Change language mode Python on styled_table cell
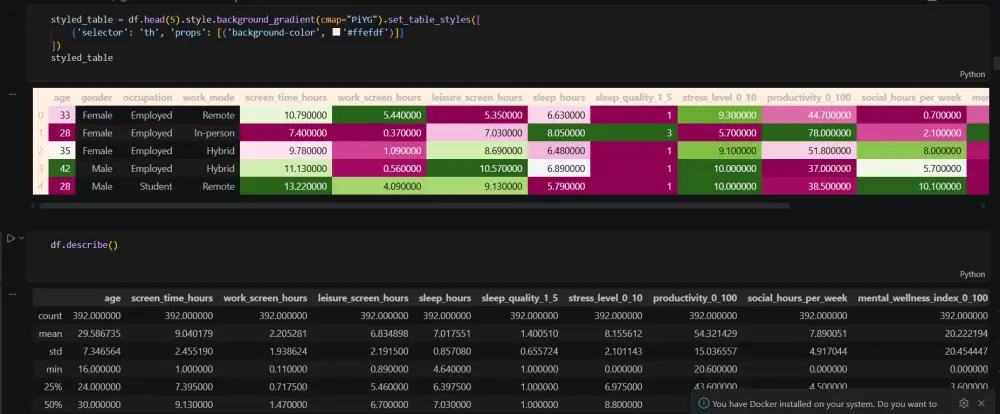Viewport: 1000px width, 414px height. click(x=973, y=75)
